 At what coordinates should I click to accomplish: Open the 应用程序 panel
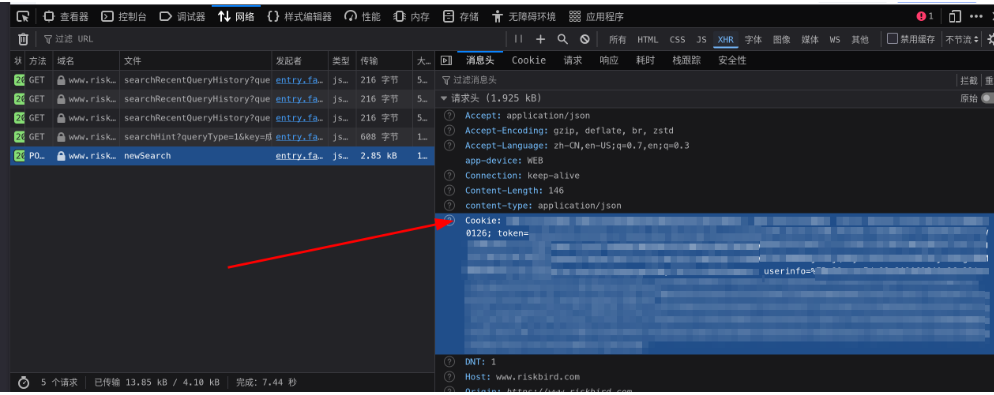pyautogui.click(x=597, y=16)
